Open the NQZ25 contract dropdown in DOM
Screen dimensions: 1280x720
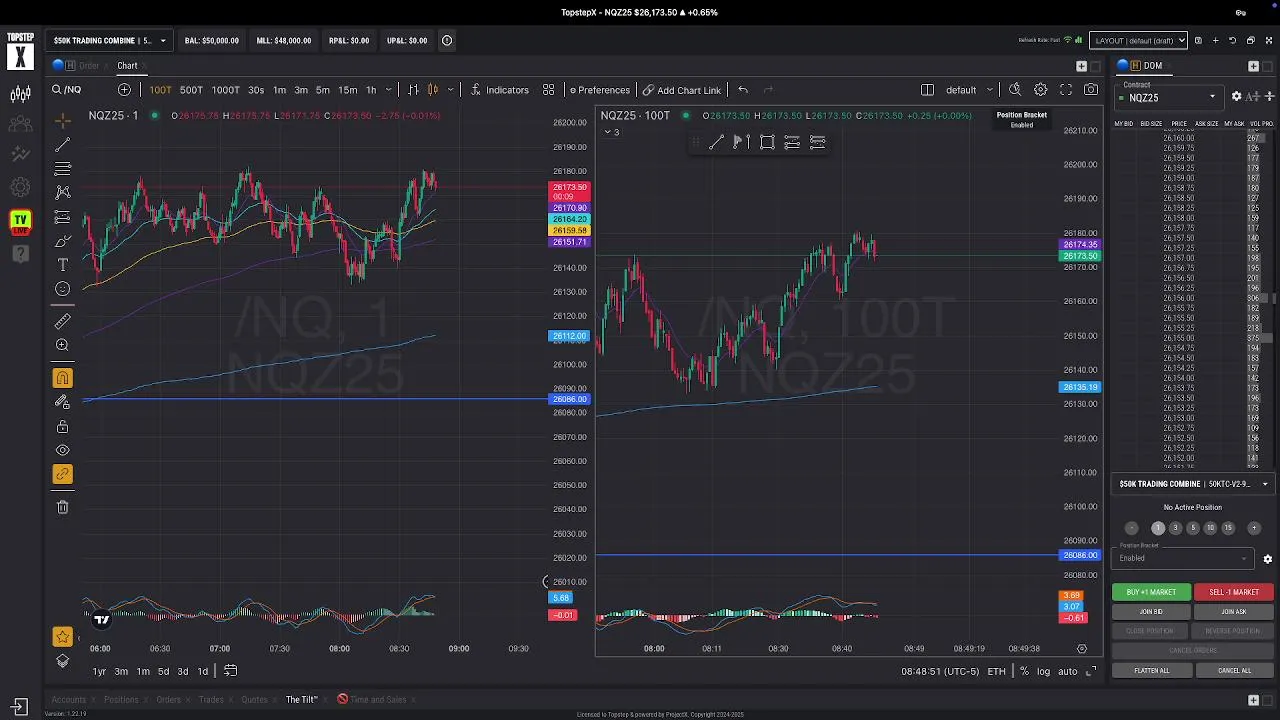(1167, 98)
